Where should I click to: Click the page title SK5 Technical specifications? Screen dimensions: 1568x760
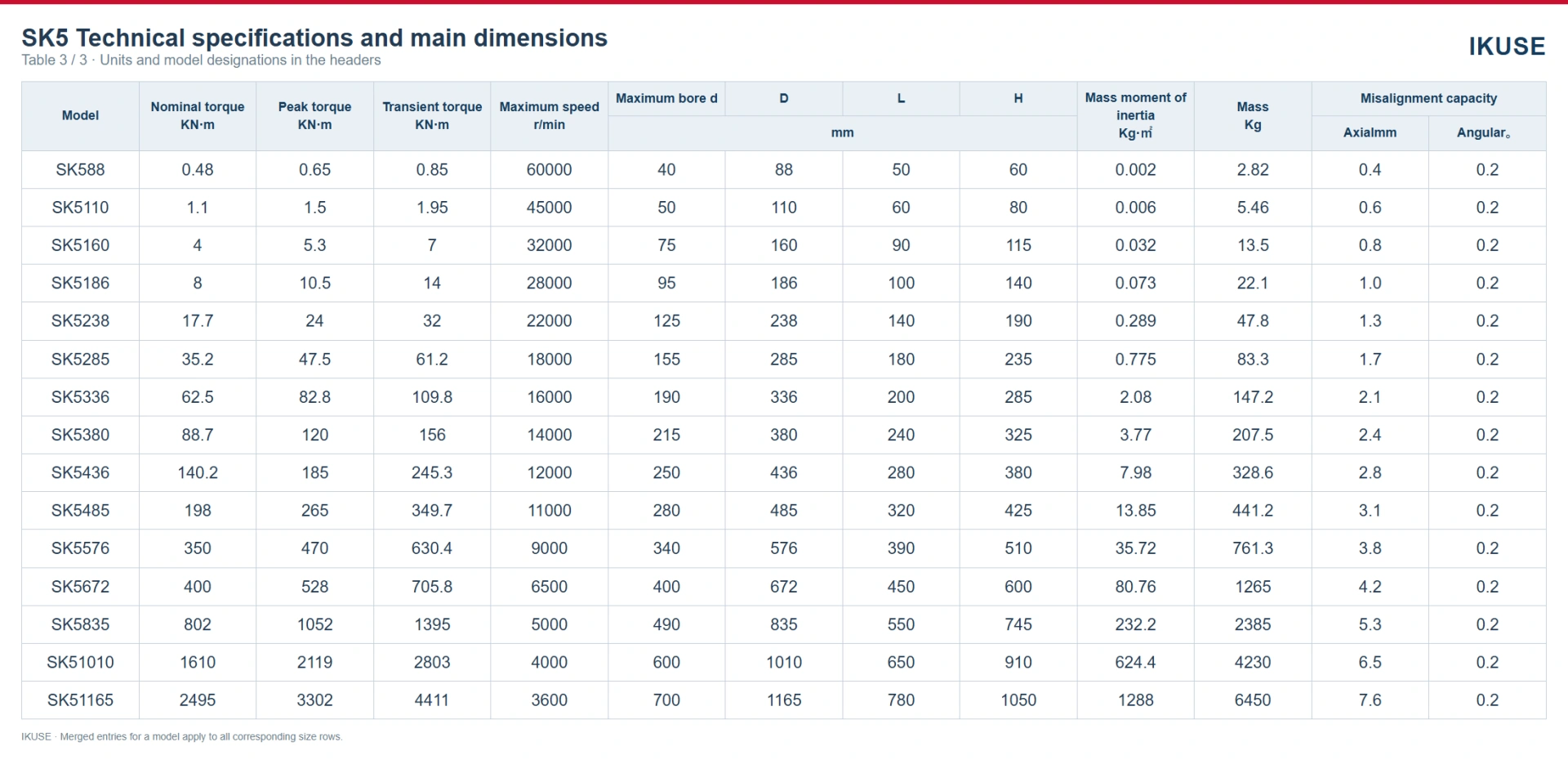coord(314,38)
